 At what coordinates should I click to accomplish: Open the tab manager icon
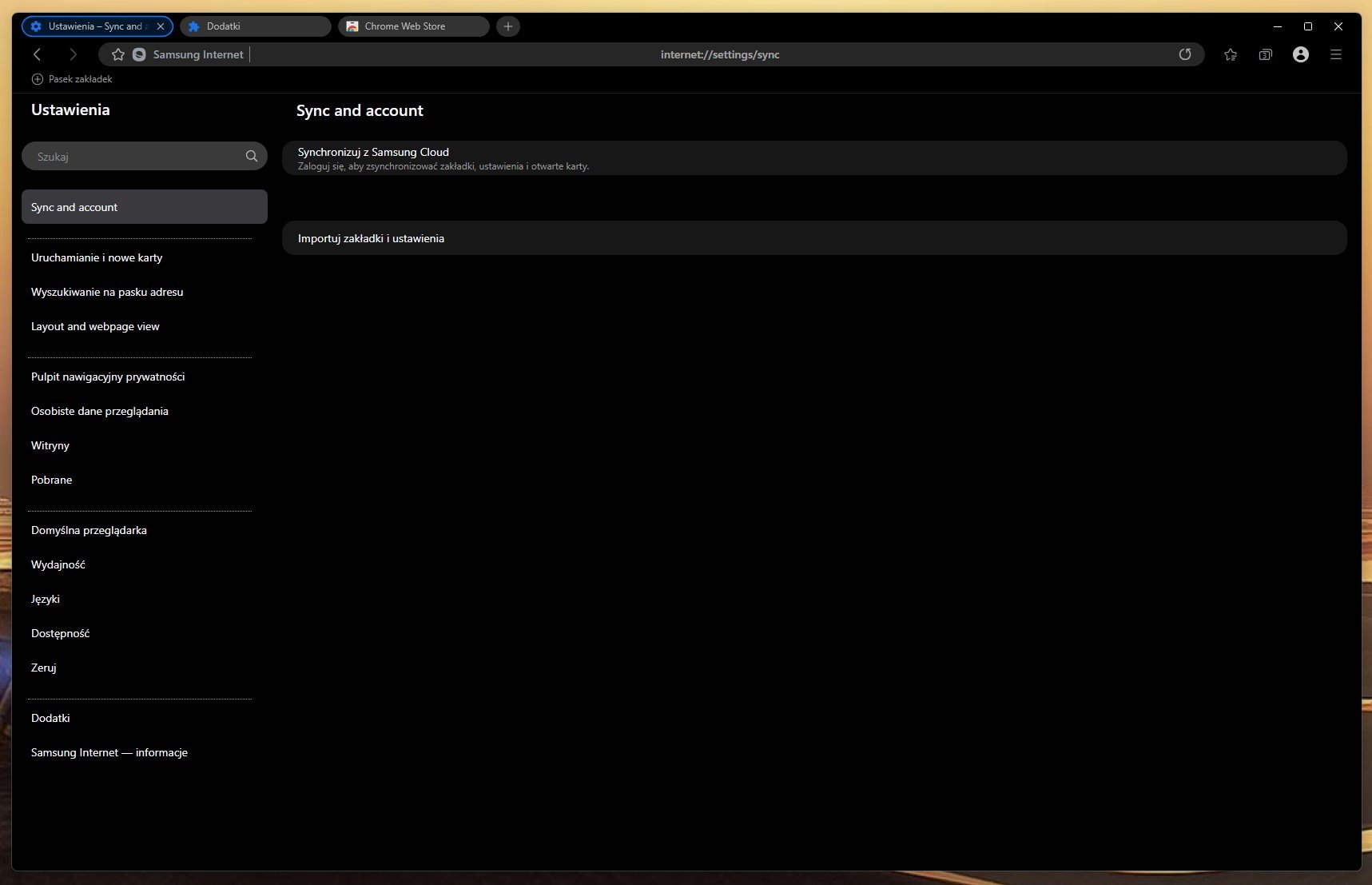click(1266, 54)
